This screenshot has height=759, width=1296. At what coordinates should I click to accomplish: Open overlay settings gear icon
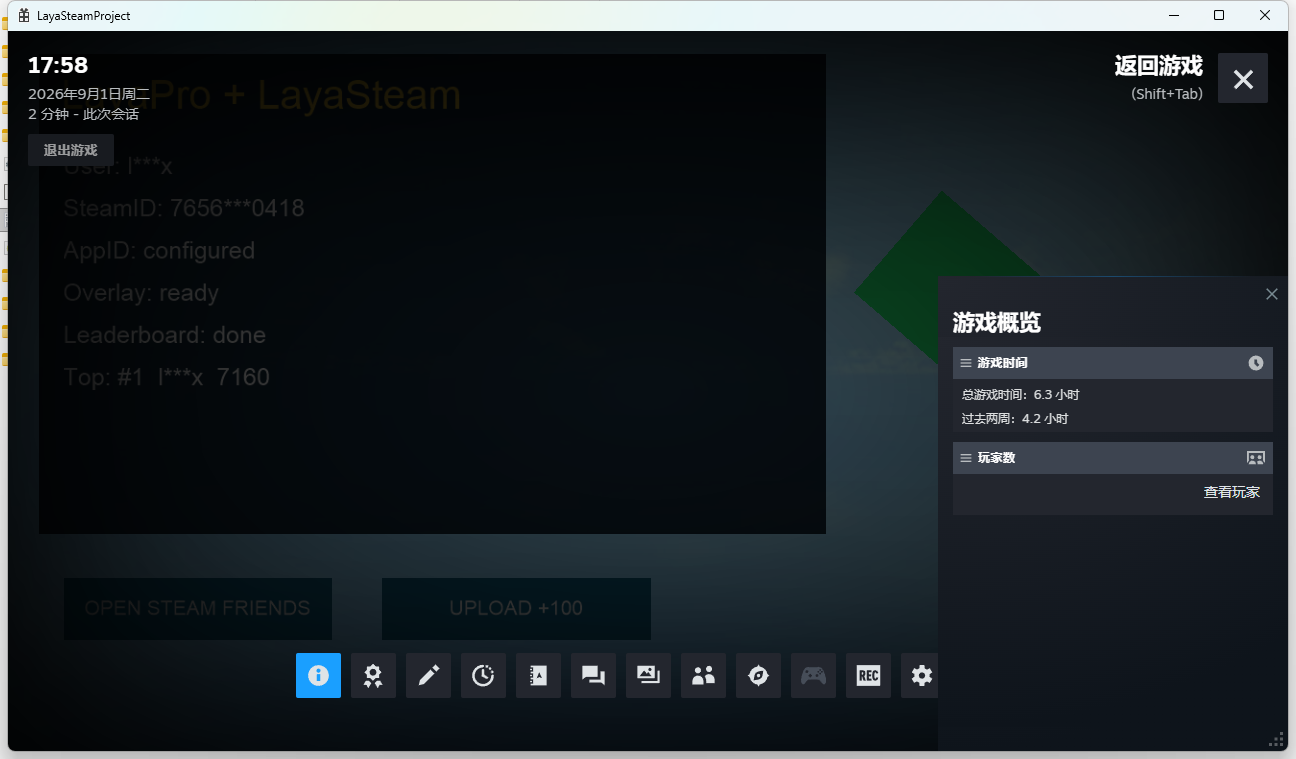(920, 675)
